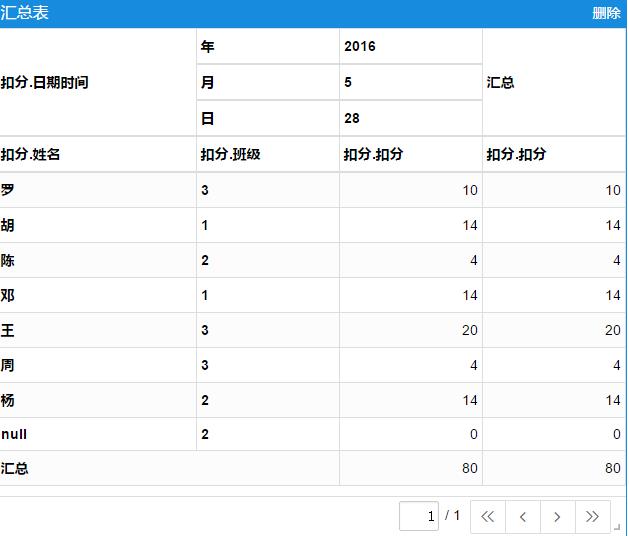Image resolution: width=629 pixels, height=536 pixels.
Task: Click the value 20 in 王 row's 汇总 column
Action: (613, 330)
